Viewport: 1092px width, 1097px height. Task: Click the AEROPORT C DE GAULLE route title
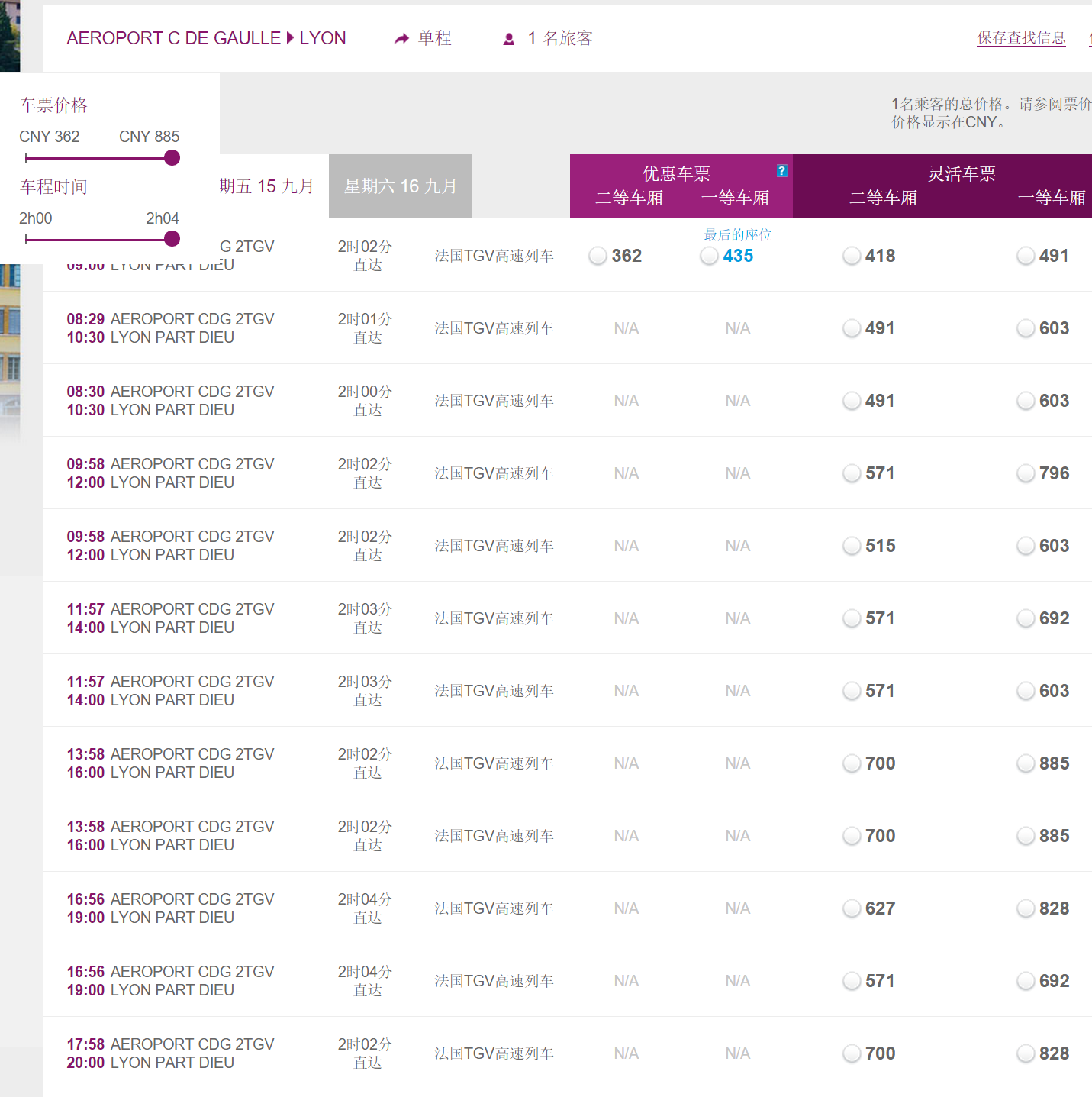(173, 38)
